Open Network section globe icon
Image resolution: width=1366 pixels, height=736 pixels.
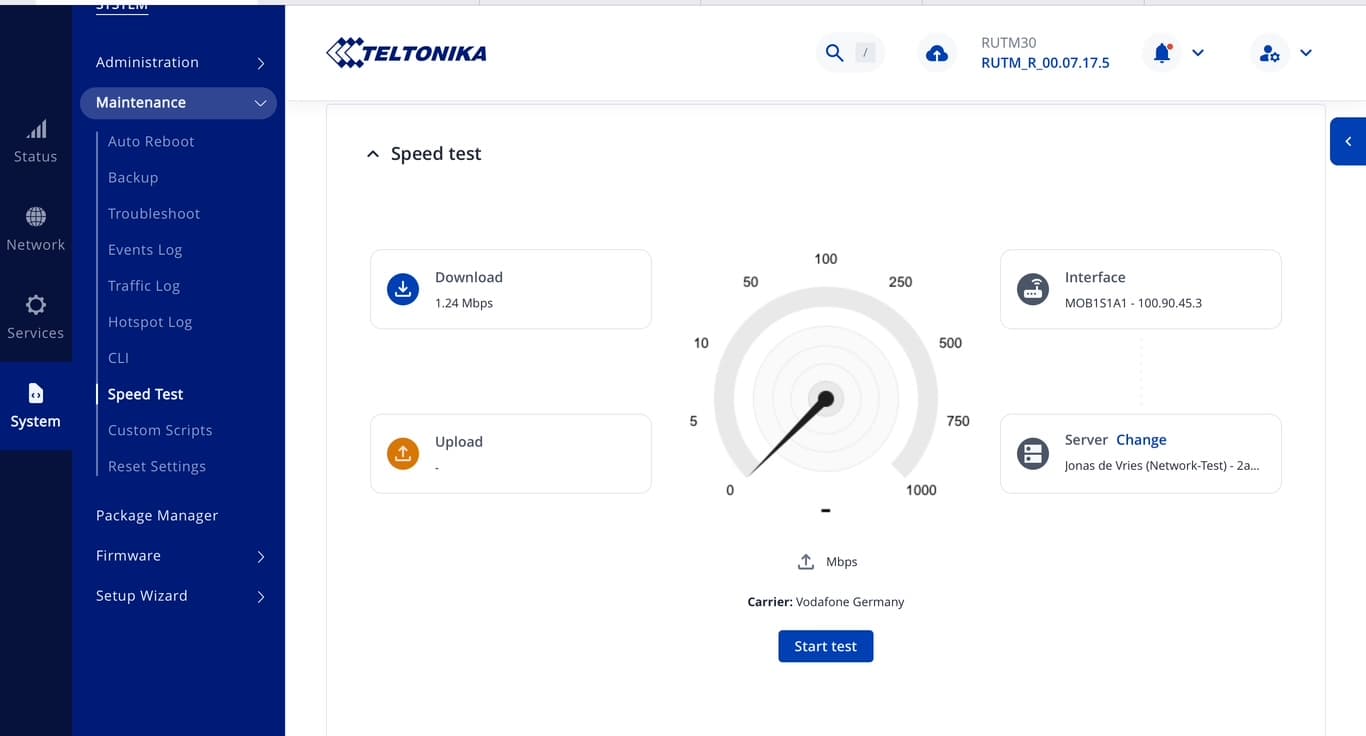click(x=36, y=217)
